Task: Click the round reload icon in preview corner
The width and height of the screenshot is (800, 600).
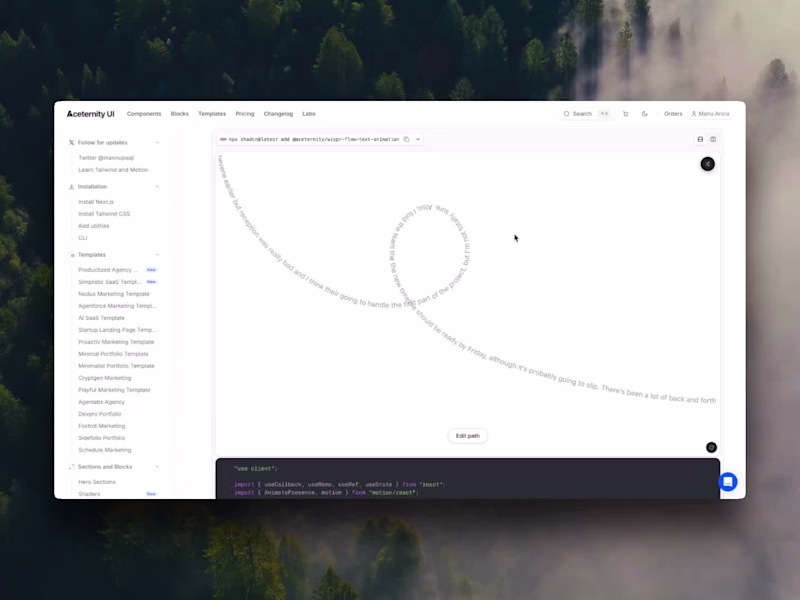Action: [711, 447]
